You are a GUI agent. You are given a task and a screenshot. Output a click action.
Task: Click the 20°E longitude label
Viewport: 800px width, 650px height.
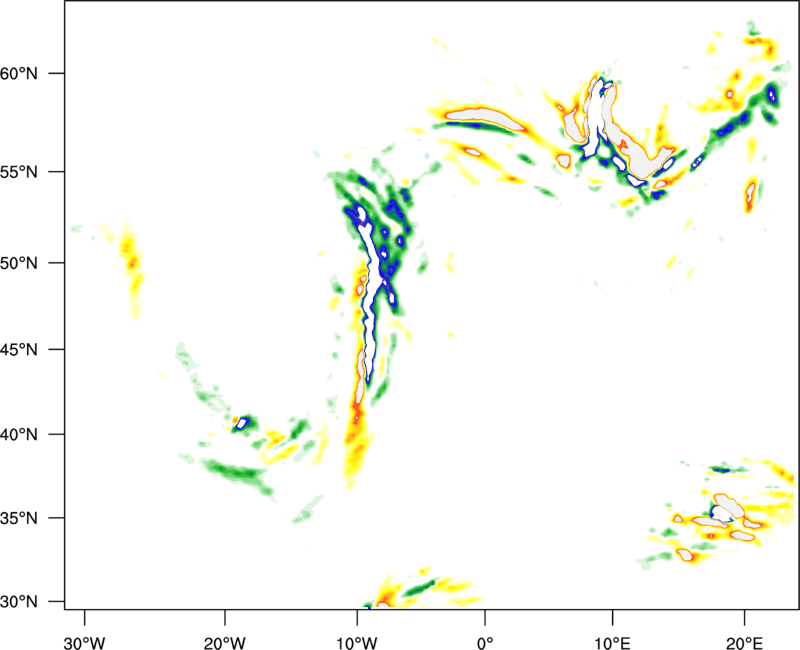click(x=744, y=643)
